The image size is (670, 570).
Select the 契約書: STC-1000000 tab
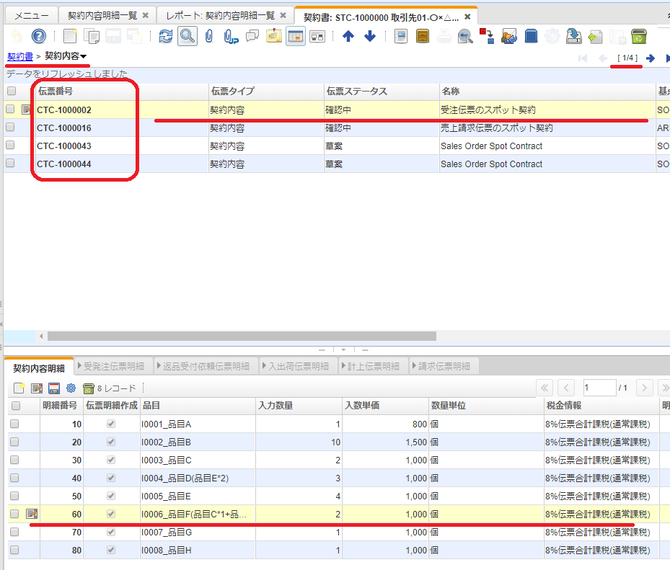point(381,17)
